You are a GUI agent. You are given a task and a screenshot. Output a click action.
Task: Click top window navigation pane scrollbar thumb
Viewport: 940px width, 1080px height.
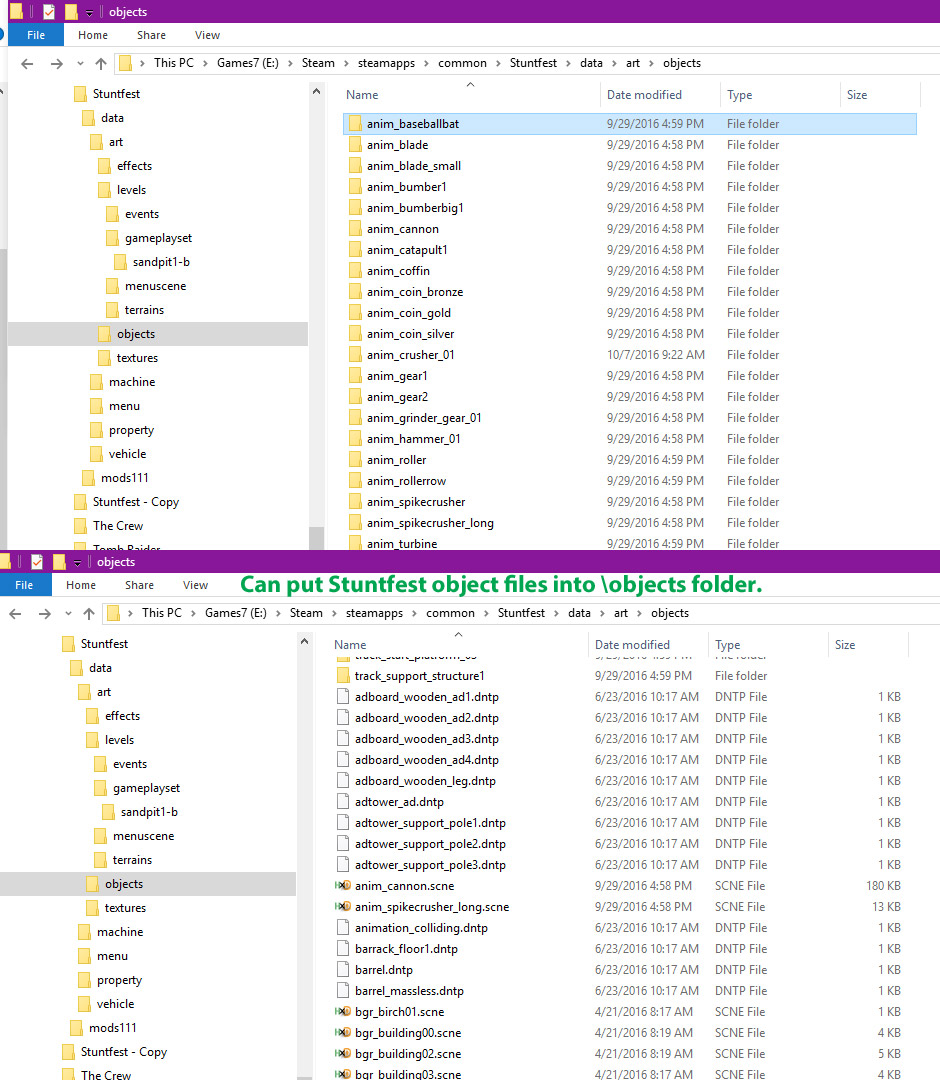tap(316, 537)
